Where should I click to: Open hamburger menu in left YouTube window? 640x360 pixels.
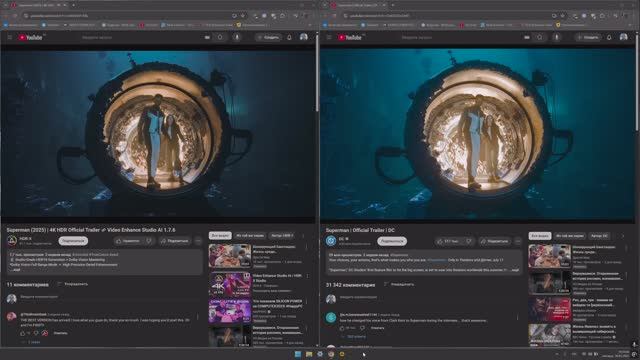(x=9, y=38)
